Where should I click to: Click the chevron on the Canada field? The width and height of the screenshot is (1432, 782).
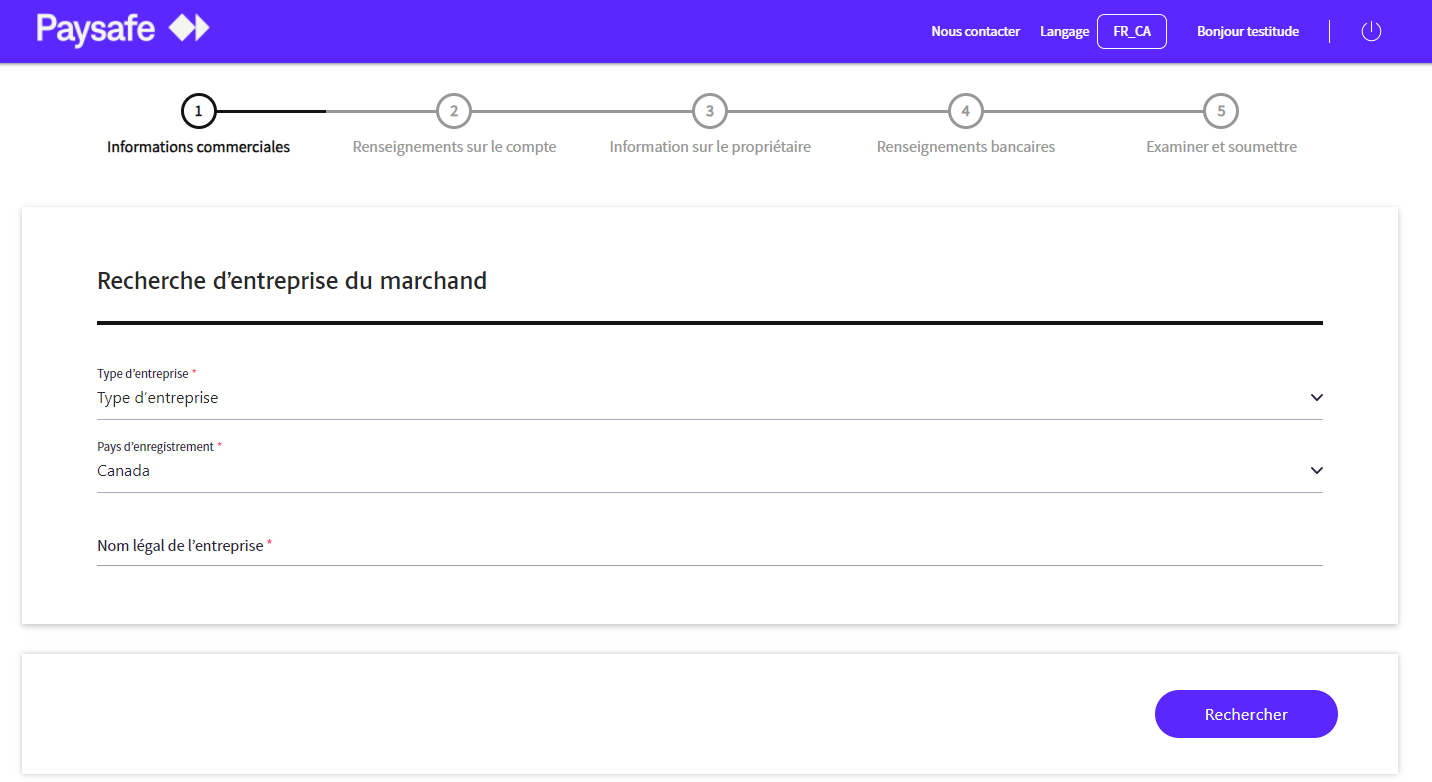[1317, 470]
